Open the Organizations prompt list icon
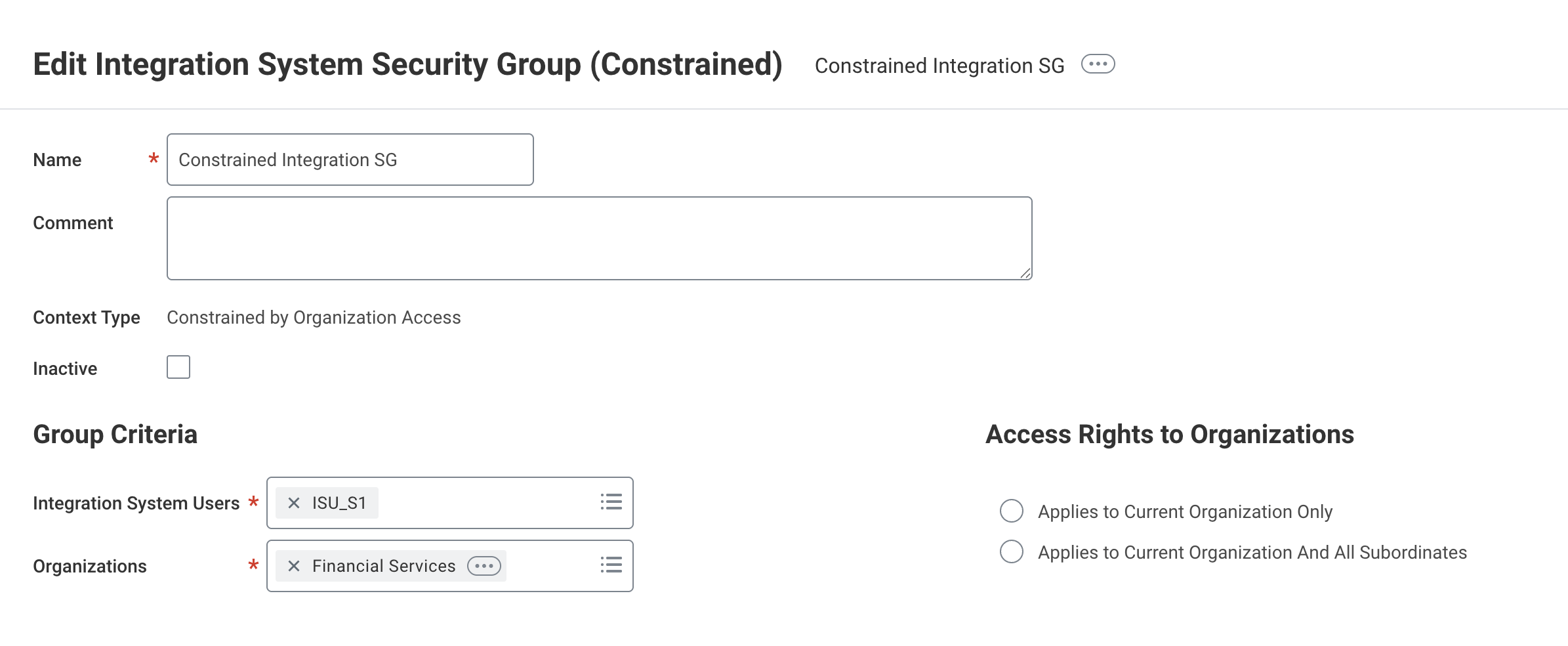Viewport: 1568px width, 646px height. [611, 565]
